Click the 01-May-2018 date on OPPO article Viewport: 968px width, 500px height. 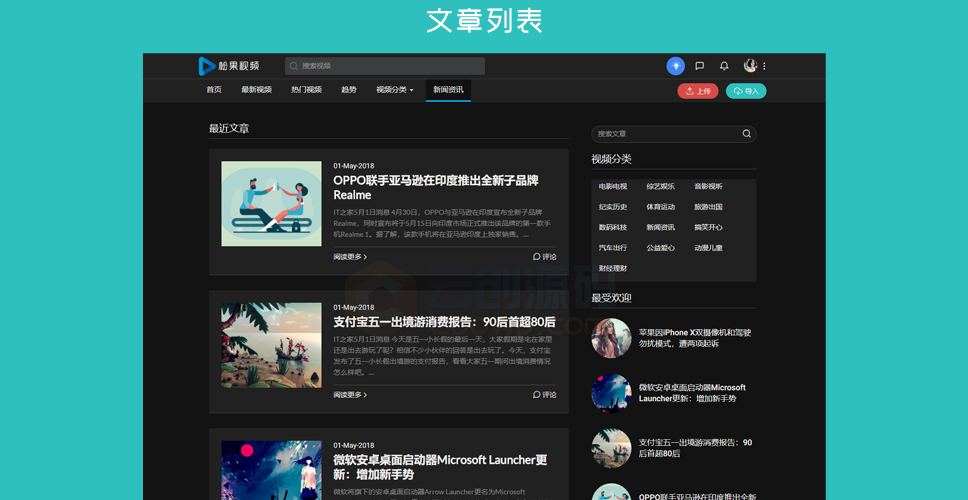coord(354,166)
